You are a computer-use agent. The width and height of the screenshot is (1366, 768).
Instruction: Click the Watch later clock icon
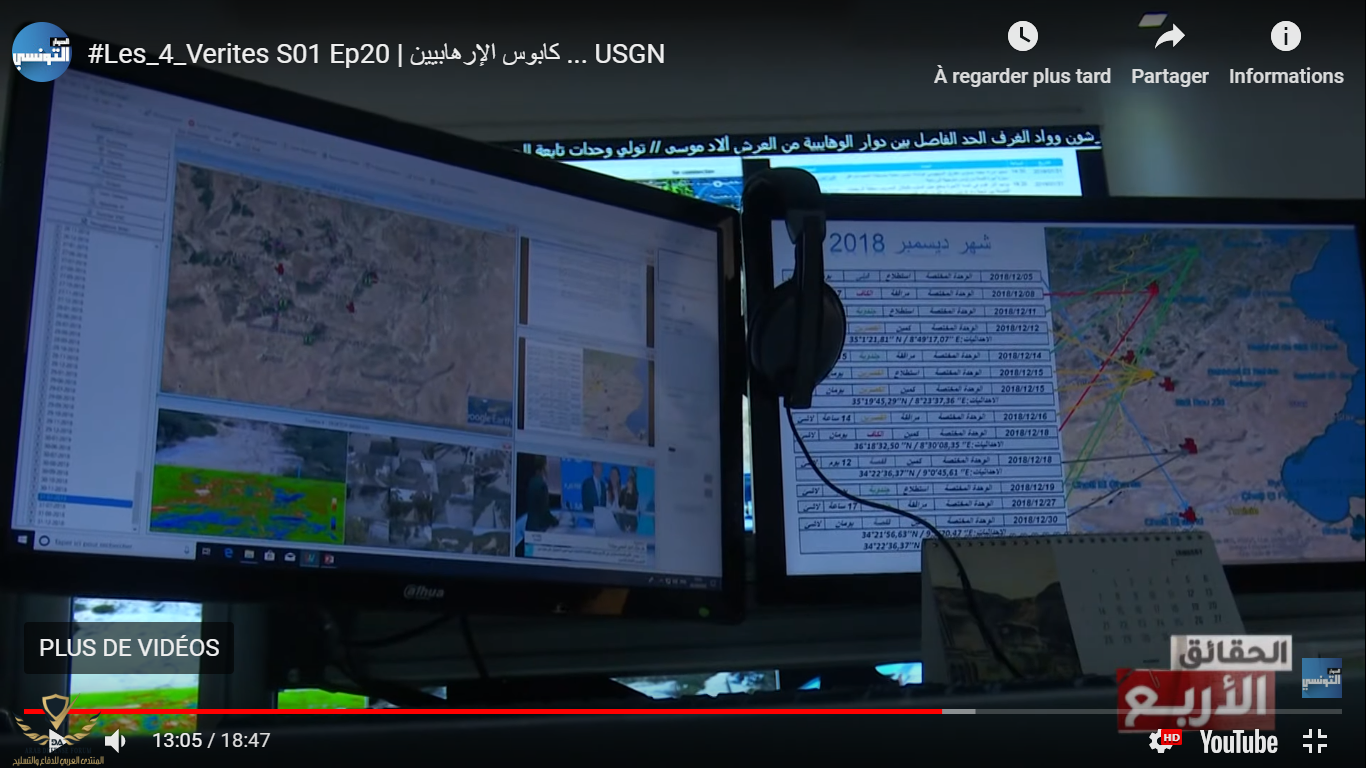coord(1022,37)
